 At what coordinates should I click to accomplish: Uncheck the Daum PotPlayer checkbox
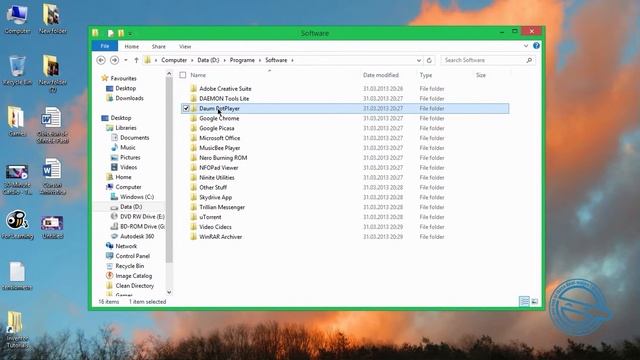click(186, 109)
